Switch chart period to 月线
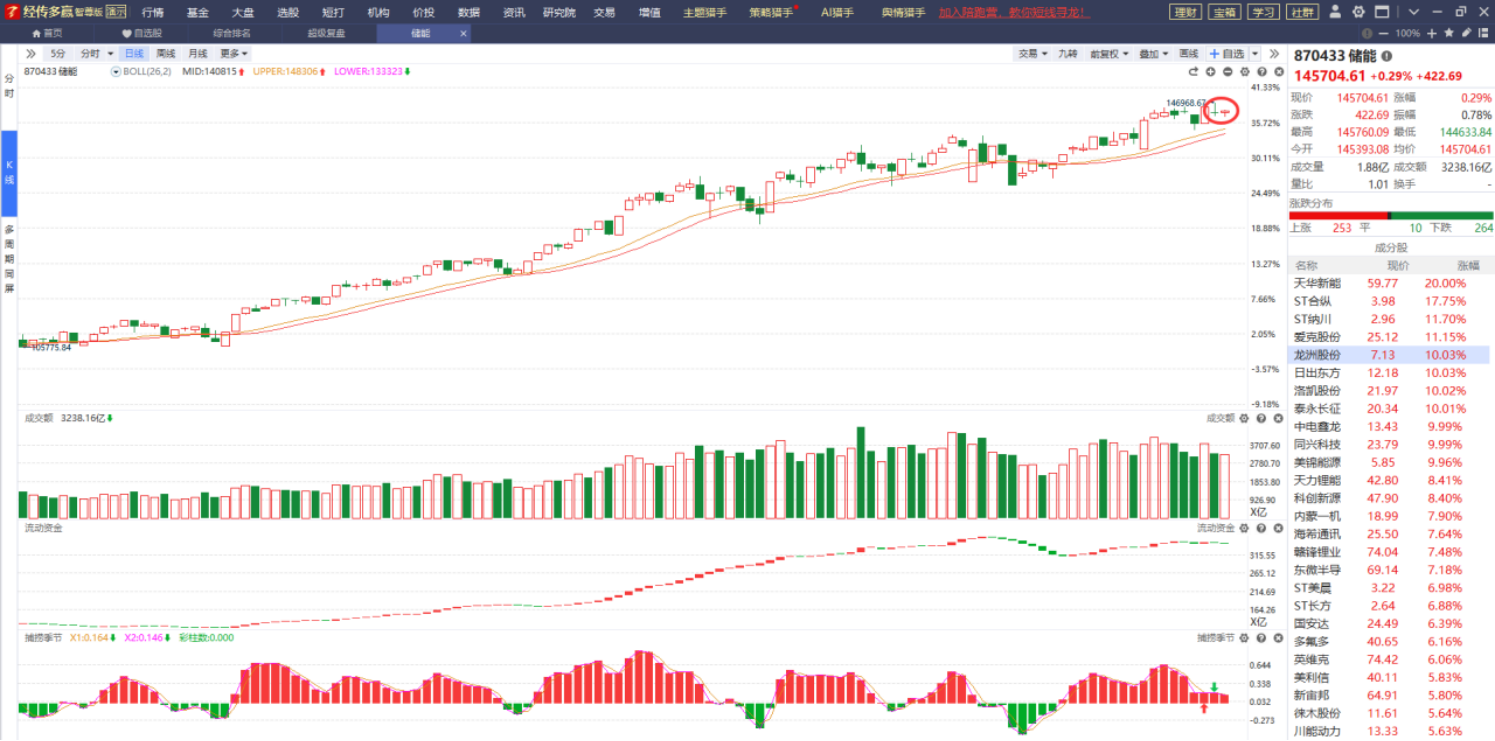 coord(198,53)
